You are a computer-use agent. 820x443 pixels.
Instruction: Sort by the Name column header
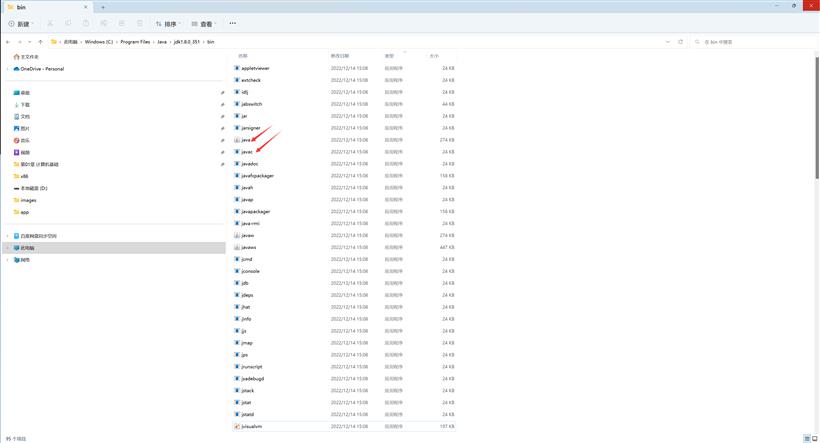coord(243,56)
